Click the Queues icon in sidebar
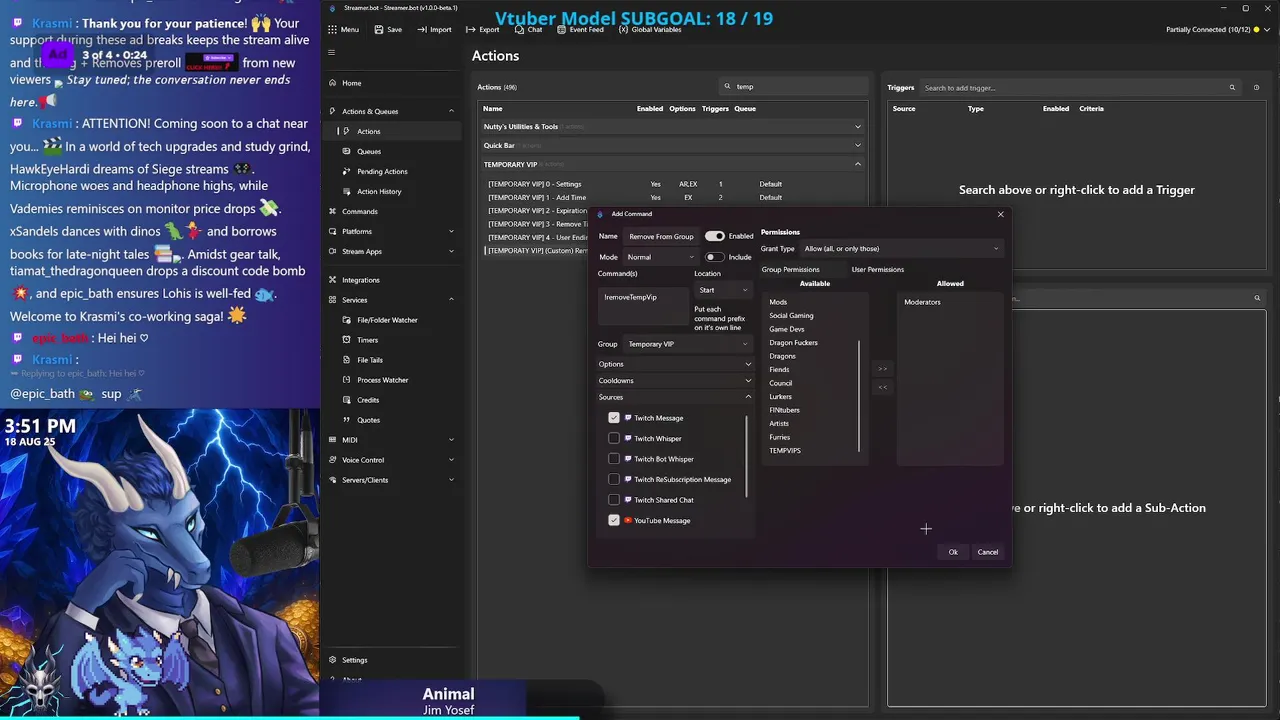This screenshot has width=1280, height=720. click(x=347, y=151)
